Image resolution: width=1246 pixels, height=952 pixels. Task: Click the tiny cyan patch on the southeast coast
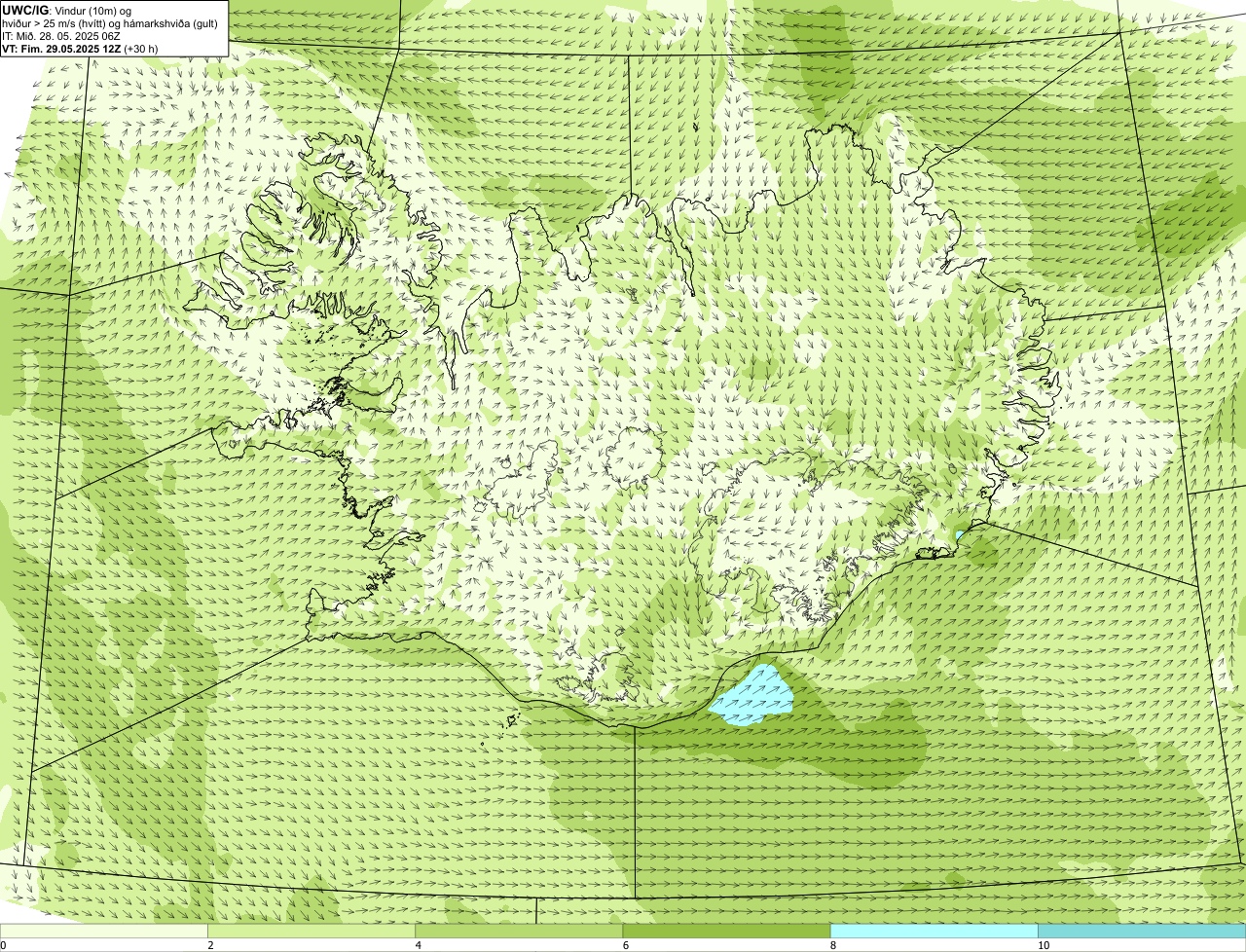[960, 534]
